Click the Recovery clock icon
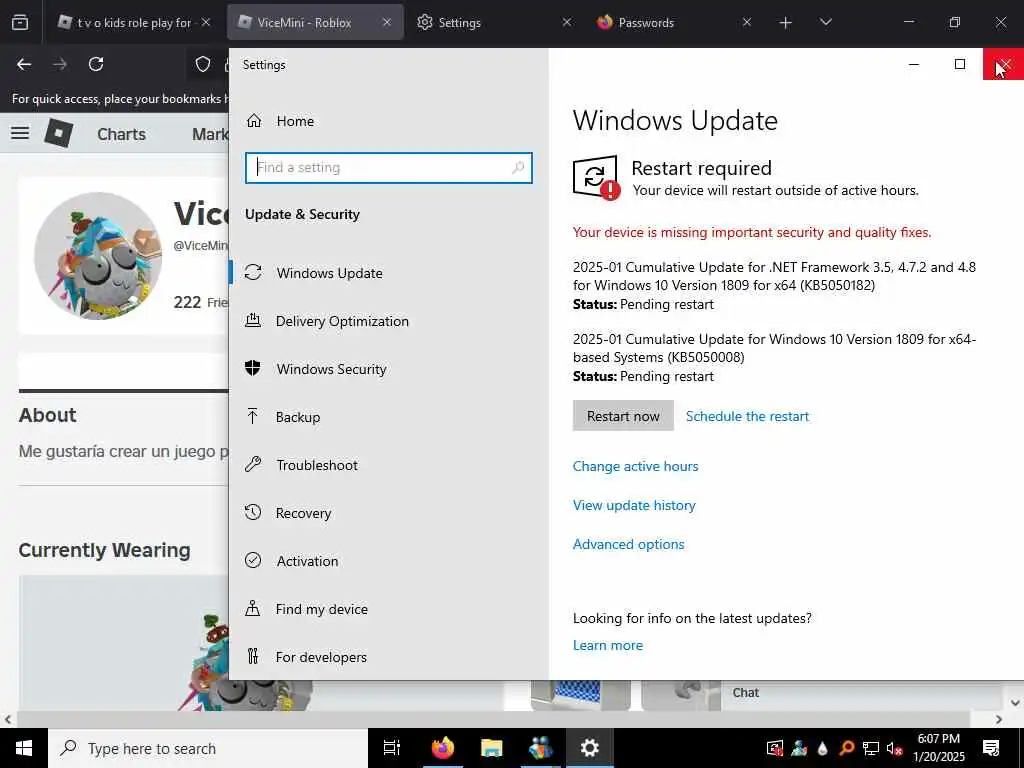This screenshot has width=1024, height=768. pos(253,512)
